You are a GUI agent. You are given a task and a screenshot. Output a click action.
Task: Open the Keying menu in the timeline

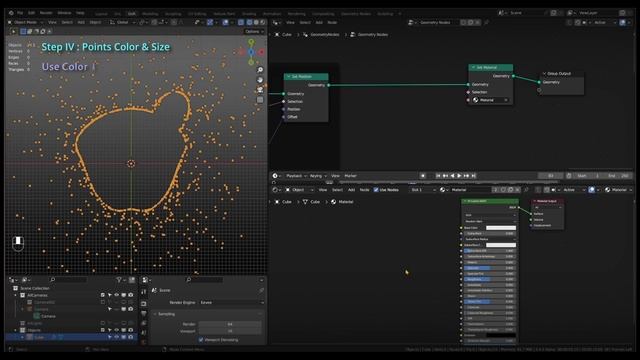click(318, 176)
